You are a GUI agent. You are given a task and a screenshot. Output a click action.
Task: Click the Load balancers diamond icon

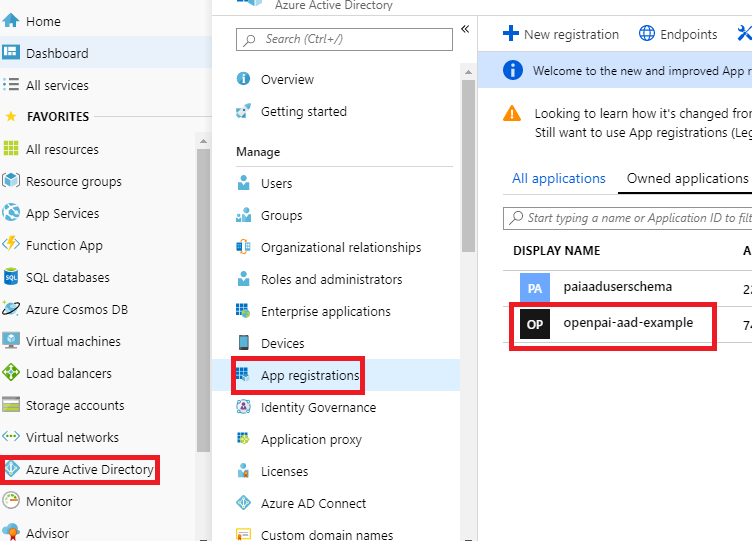coord(11,373)
